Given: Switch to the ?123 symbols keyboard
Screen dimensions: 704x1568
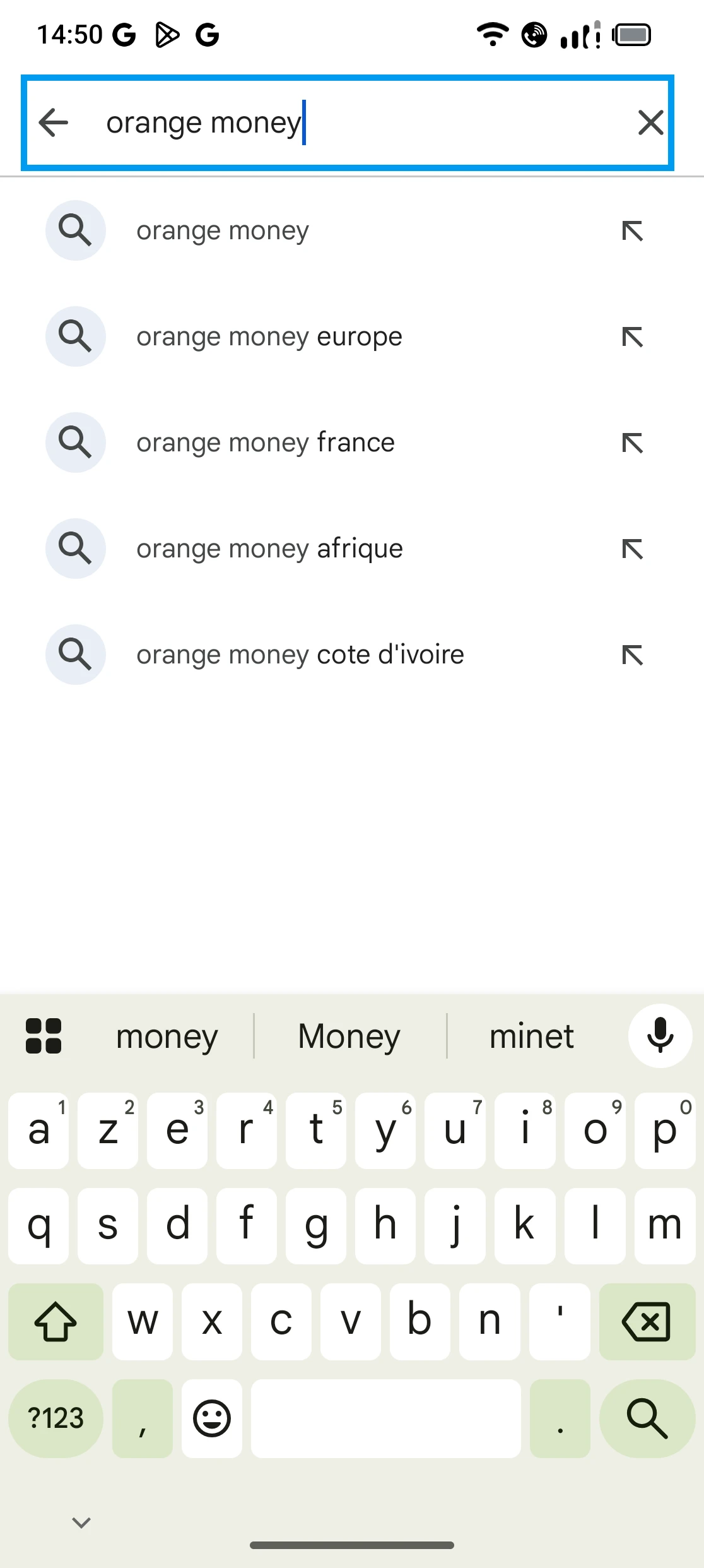Looking at the screenshot, I should click(56, 1418).
